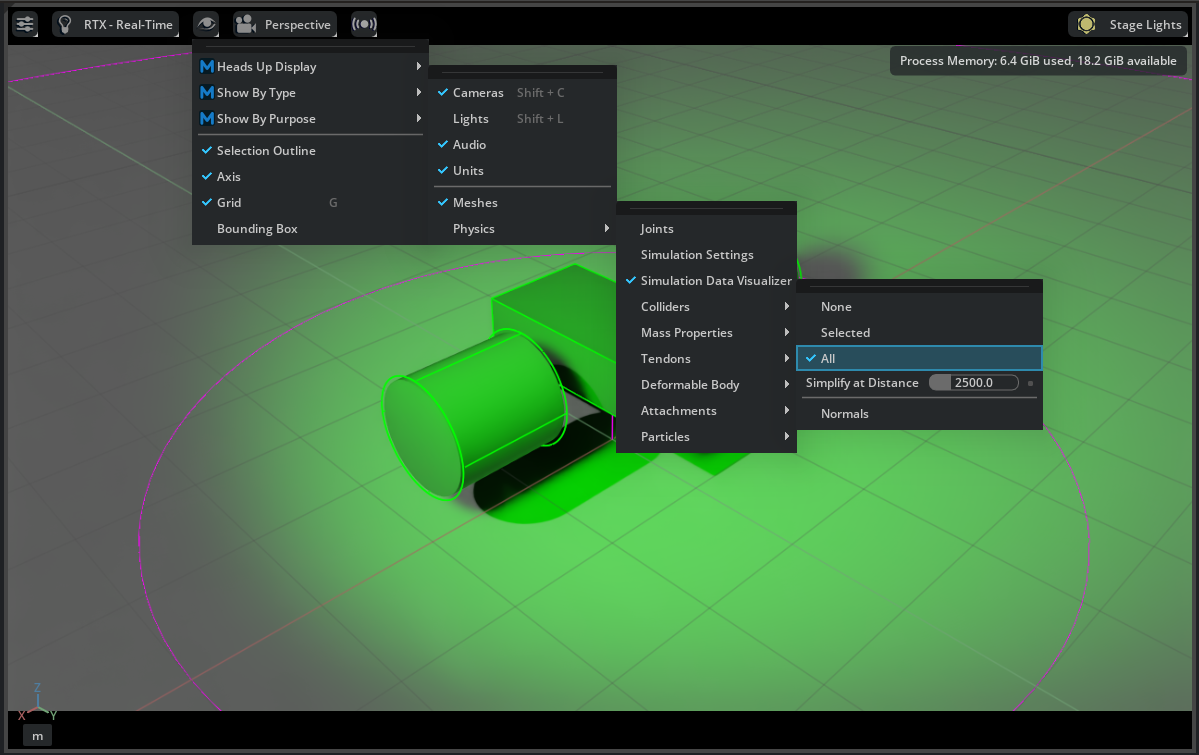
Task: Click the eye visibility icon
Action: click(206, 24)
